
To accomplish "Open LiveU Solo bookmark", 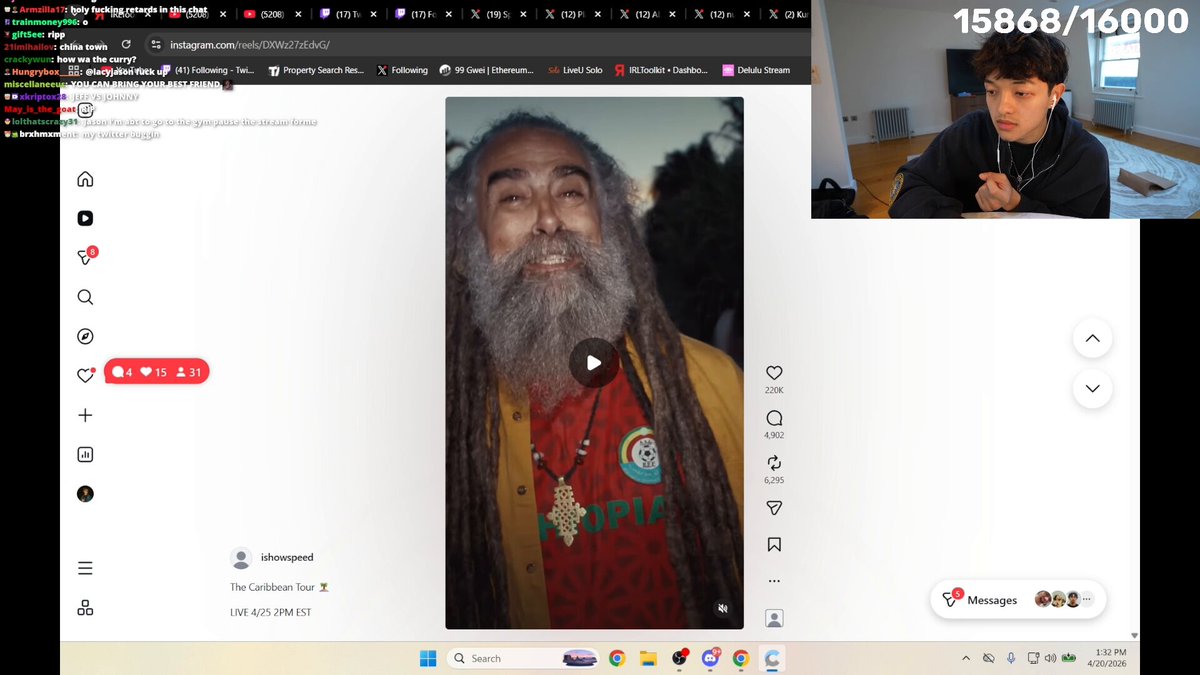I will point(575,70).
